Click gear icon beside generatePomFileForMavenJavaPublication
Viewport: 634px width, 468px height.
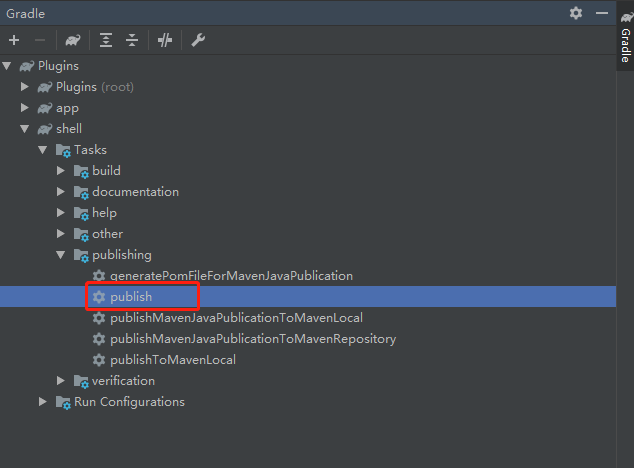(x=99, y=276)
